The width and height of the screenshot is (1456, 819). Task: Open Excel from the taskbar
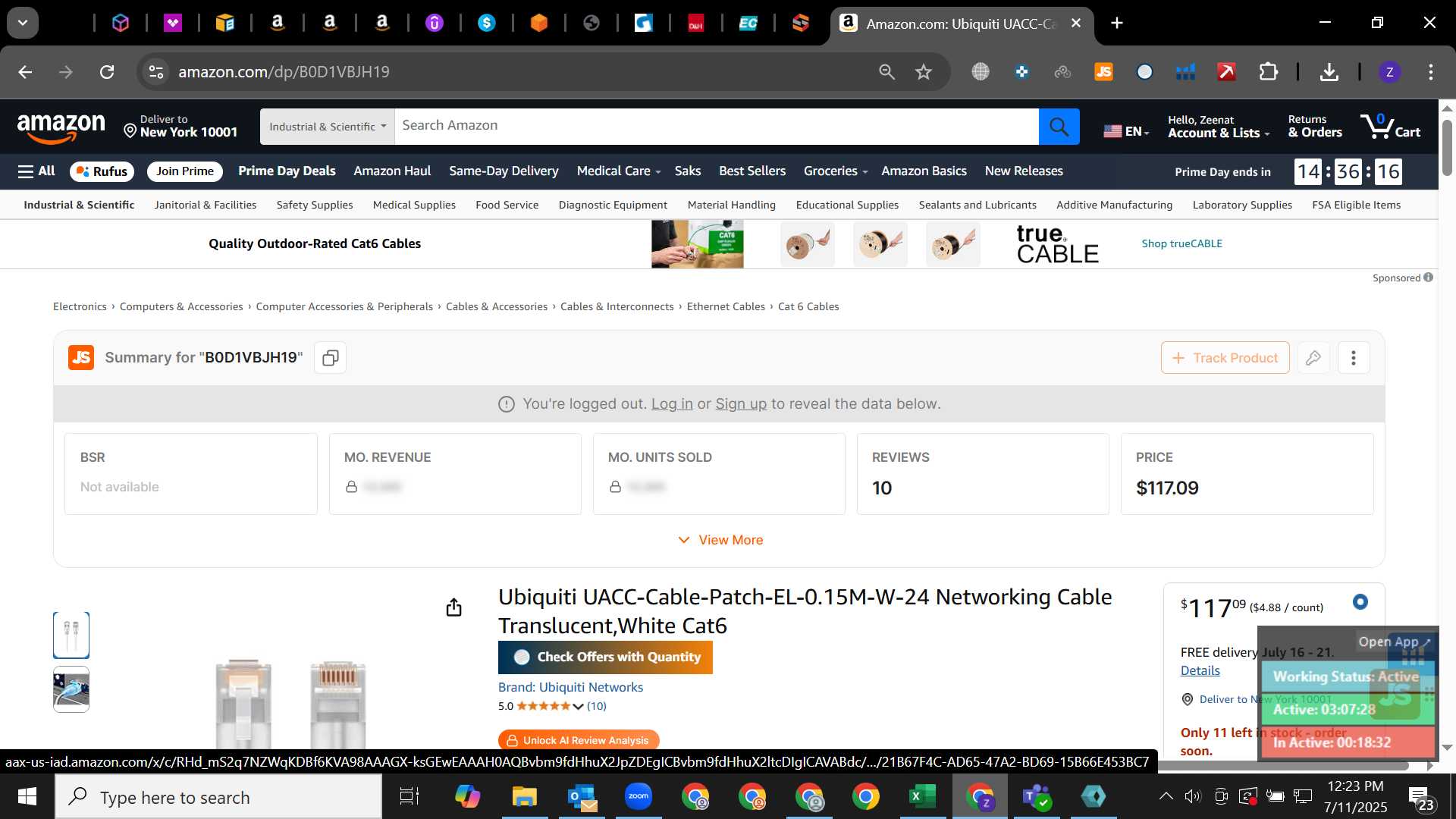pyautogui.click(x=922, y=797)
